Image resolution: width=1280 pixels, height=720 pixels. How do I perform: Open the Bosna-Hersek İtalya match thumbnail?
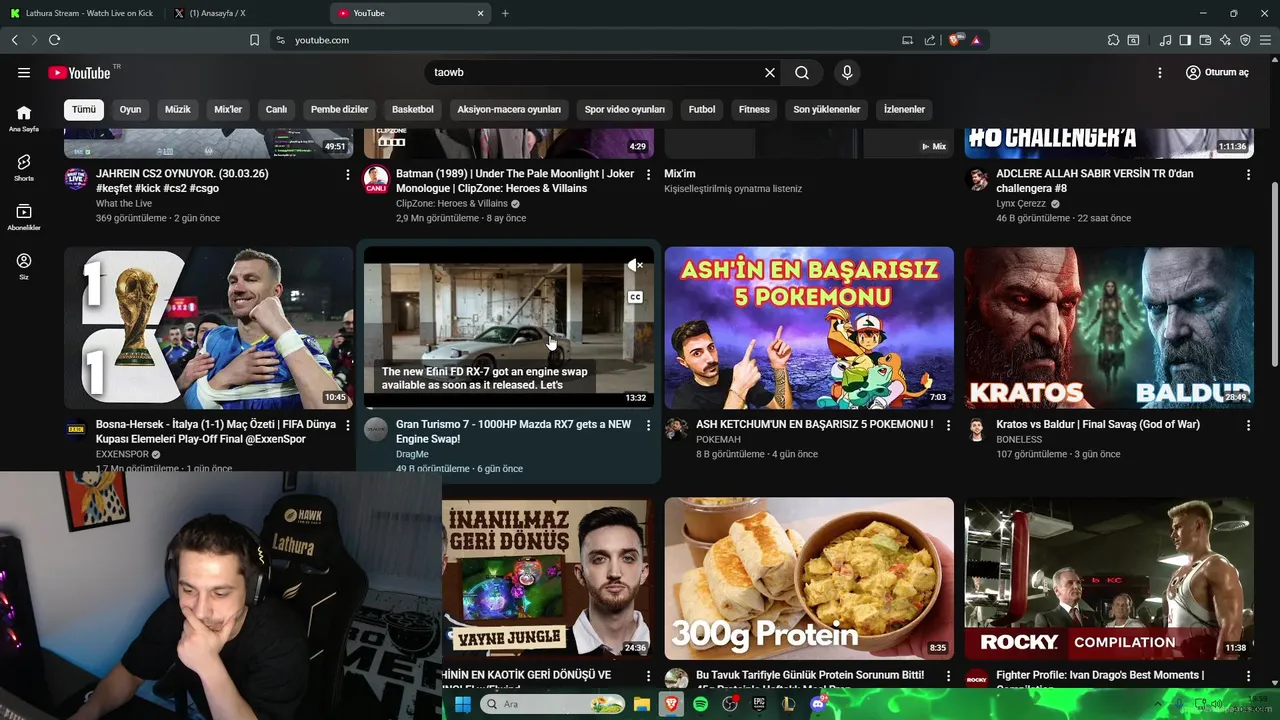209,328
